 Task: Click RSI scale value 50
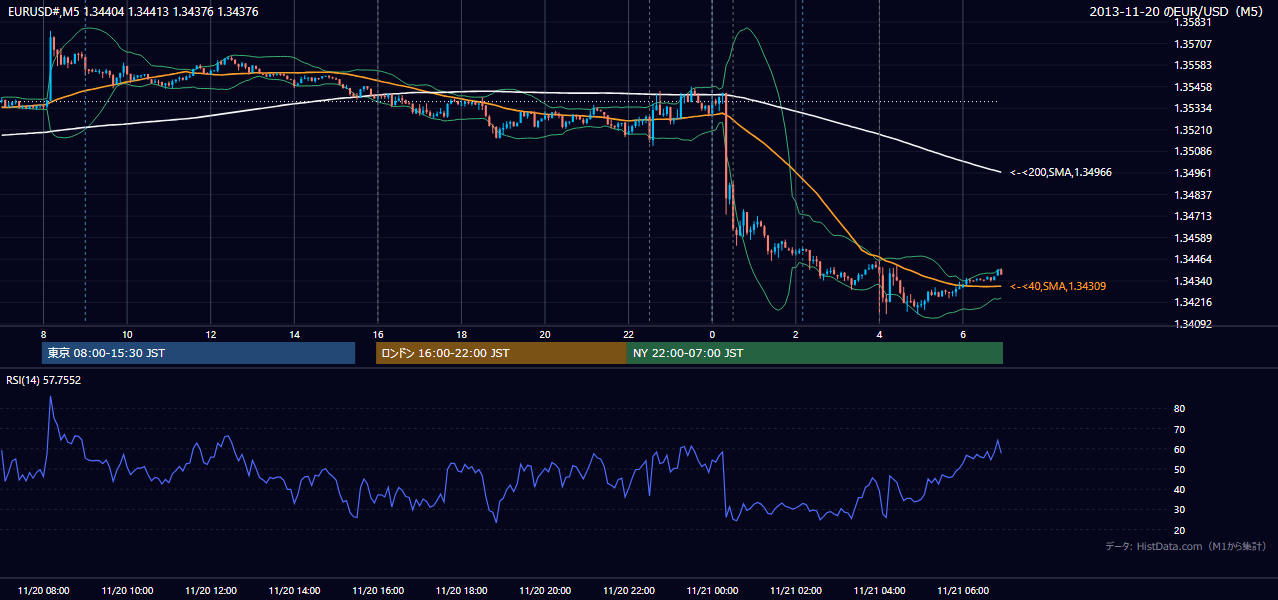(1180, 469)
